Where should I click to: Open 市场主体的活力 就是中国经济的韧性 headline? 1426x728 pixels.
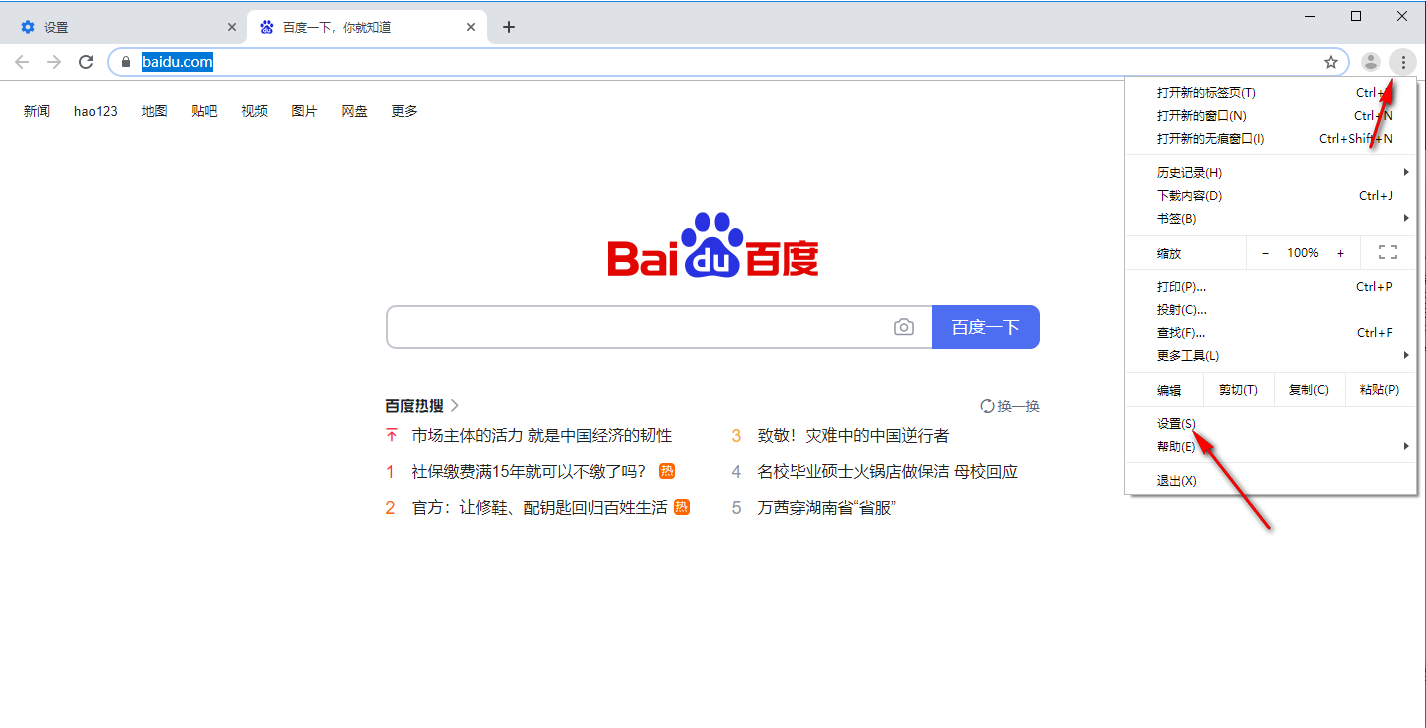click(x=542, y=436)
